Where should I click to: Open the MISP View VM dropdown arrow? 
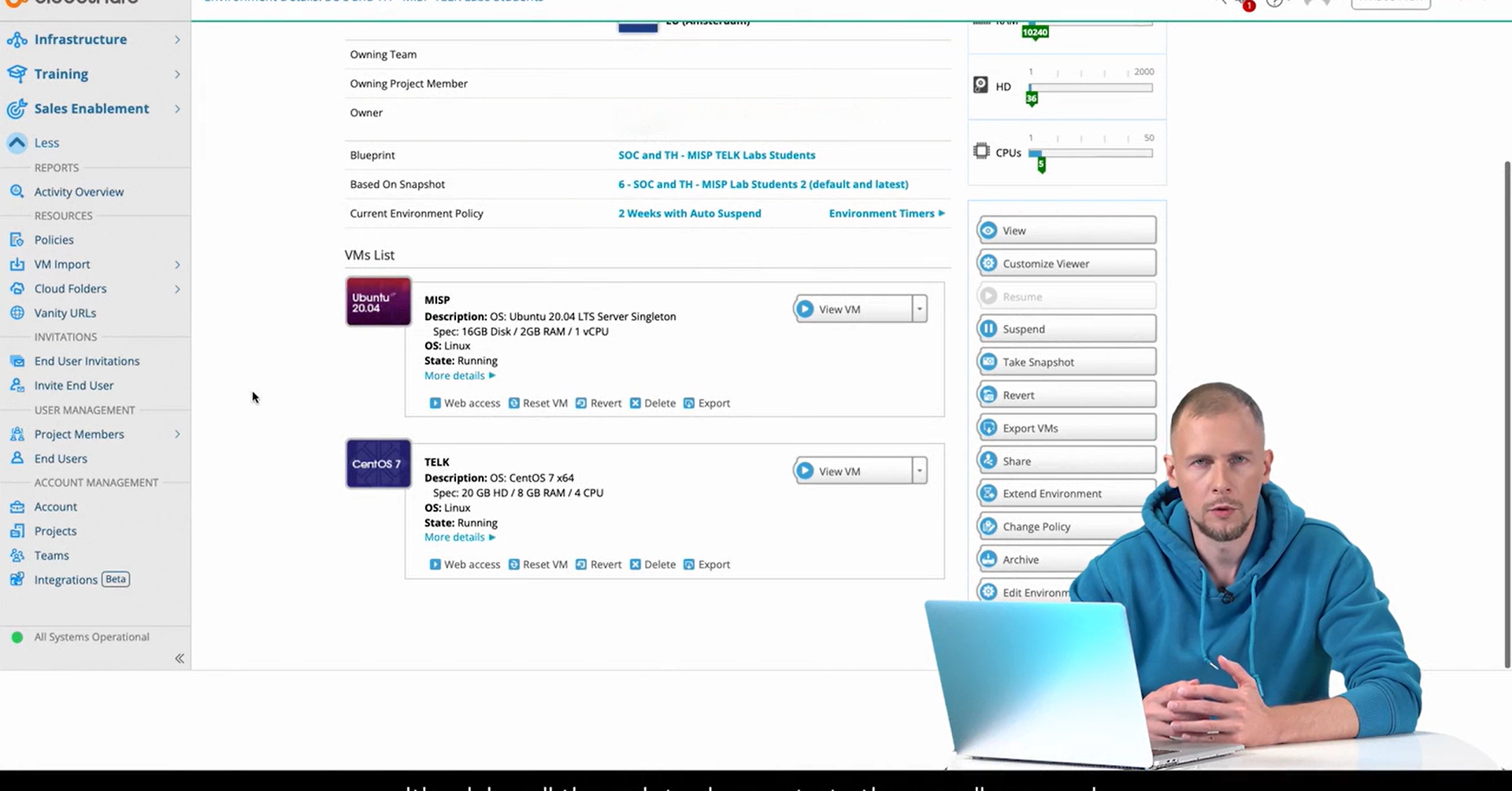[919, 309]
